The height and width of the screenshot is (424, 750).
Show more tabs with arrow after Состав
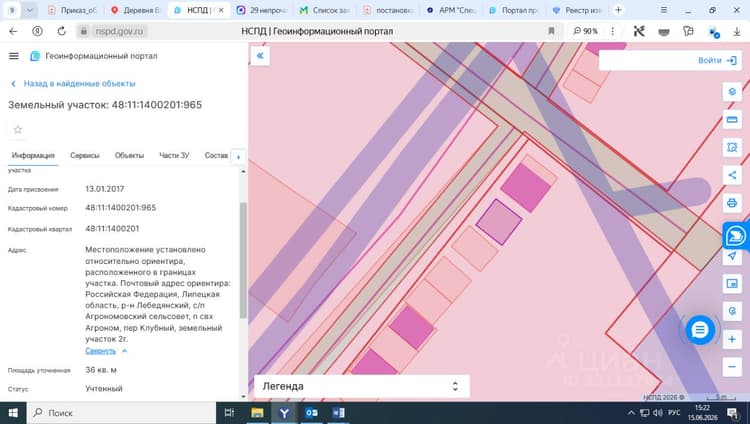[238, 156]
